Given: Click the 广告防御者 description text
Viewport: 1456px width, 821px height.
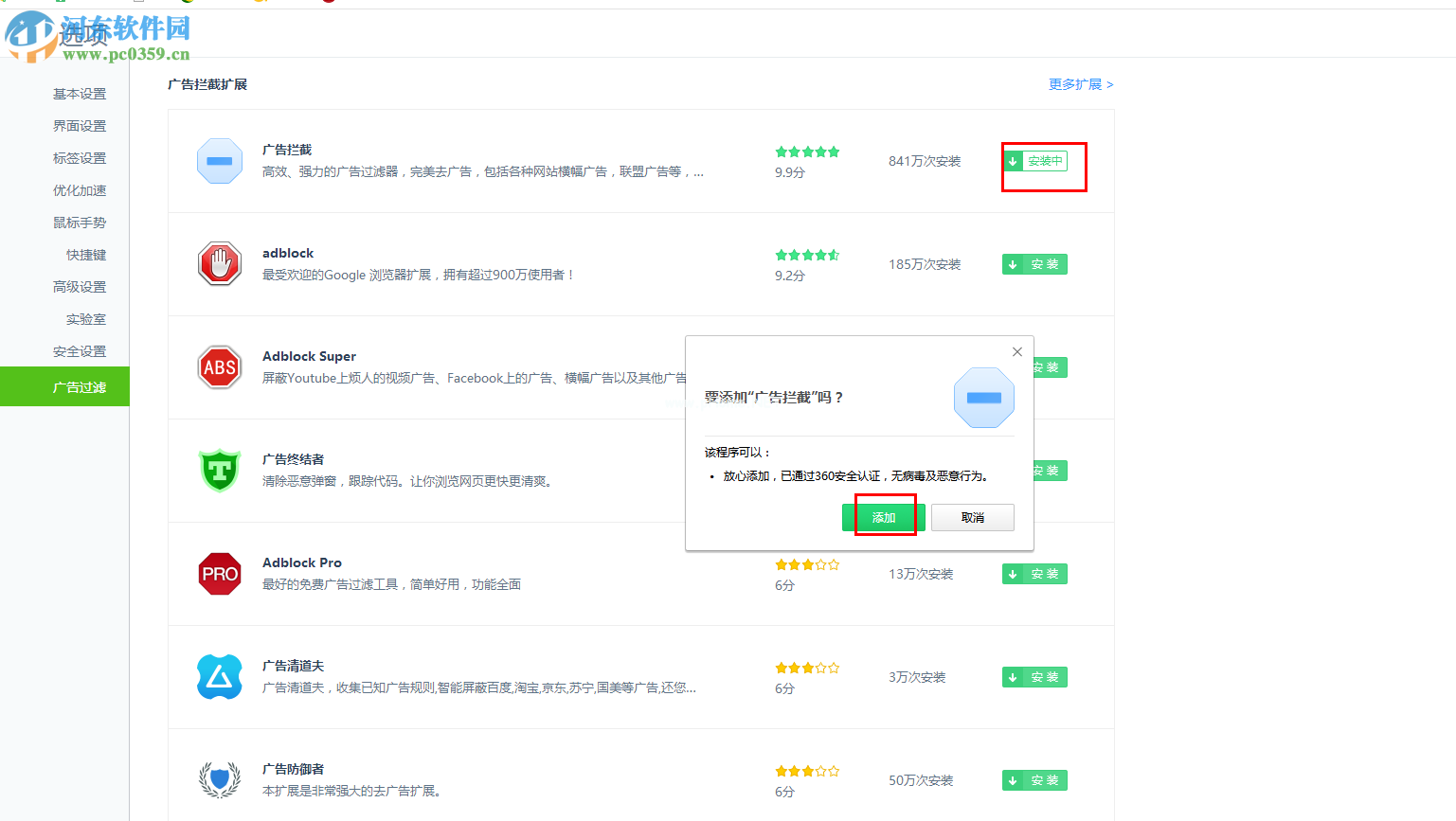Looking at the screenshot, I should coord(351,791).
